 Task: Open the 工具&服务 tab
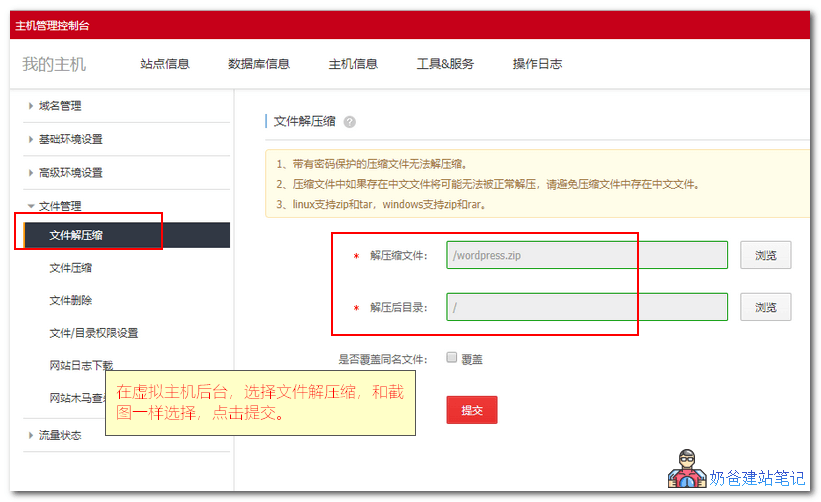click(445, 64)
